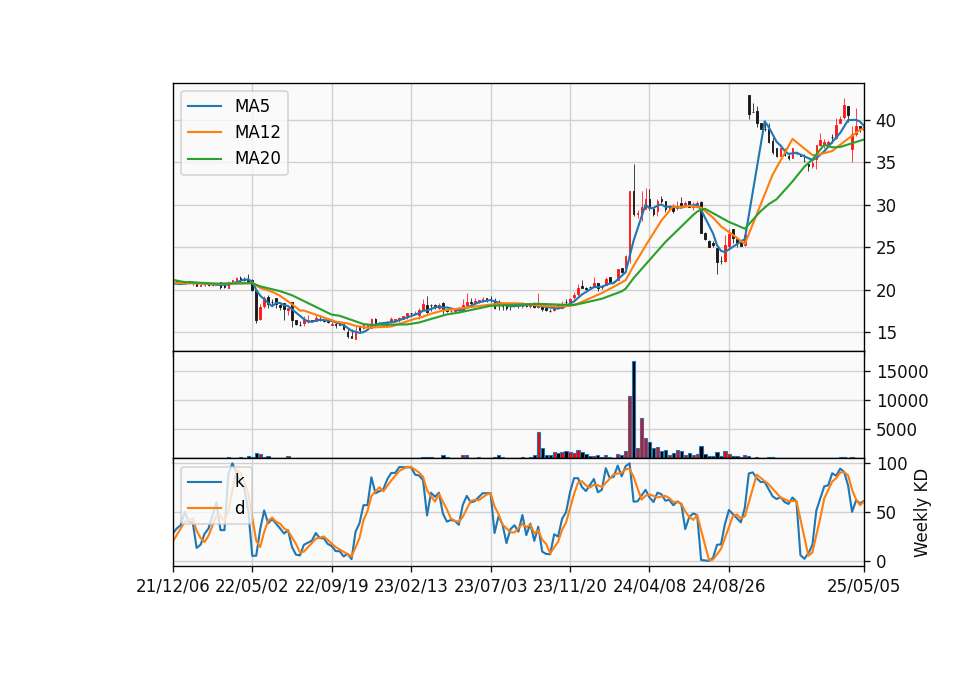Click the MA5 legend label
The height and width of the screenshot is (690, 960).
(x=252, y=106)
